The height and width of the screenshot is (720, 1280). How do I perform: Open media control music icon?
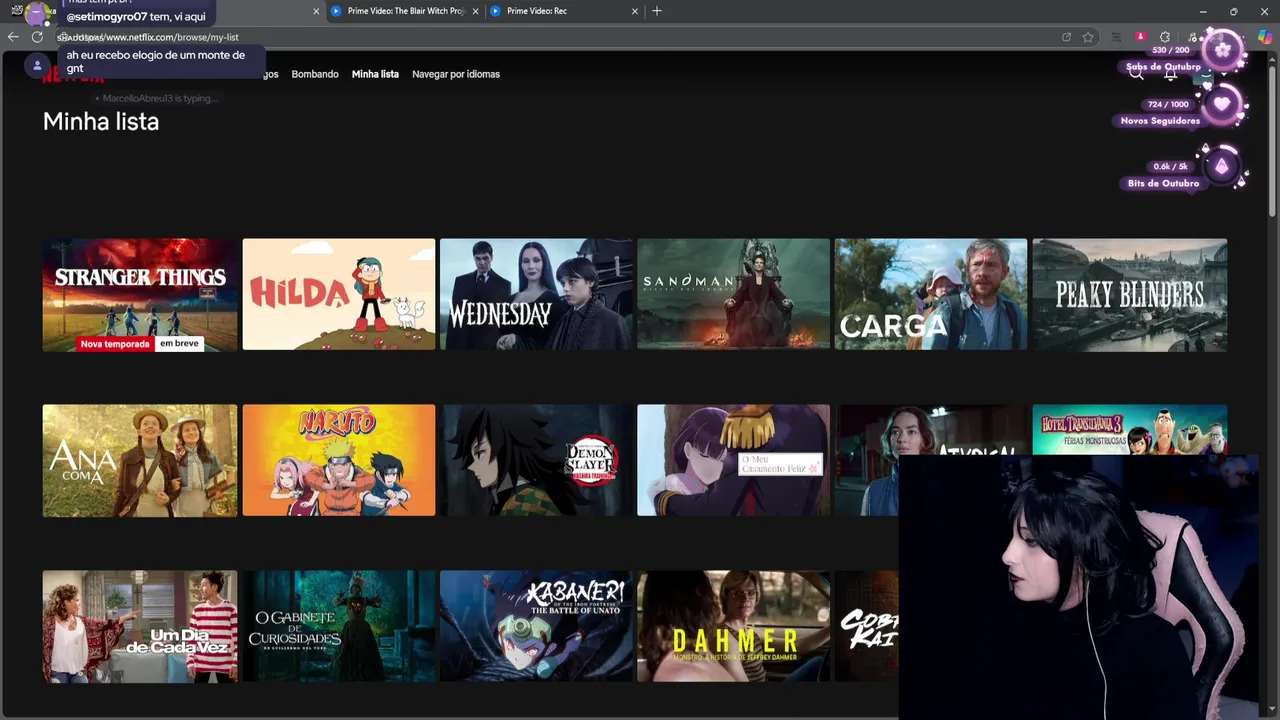(1192, 37)
